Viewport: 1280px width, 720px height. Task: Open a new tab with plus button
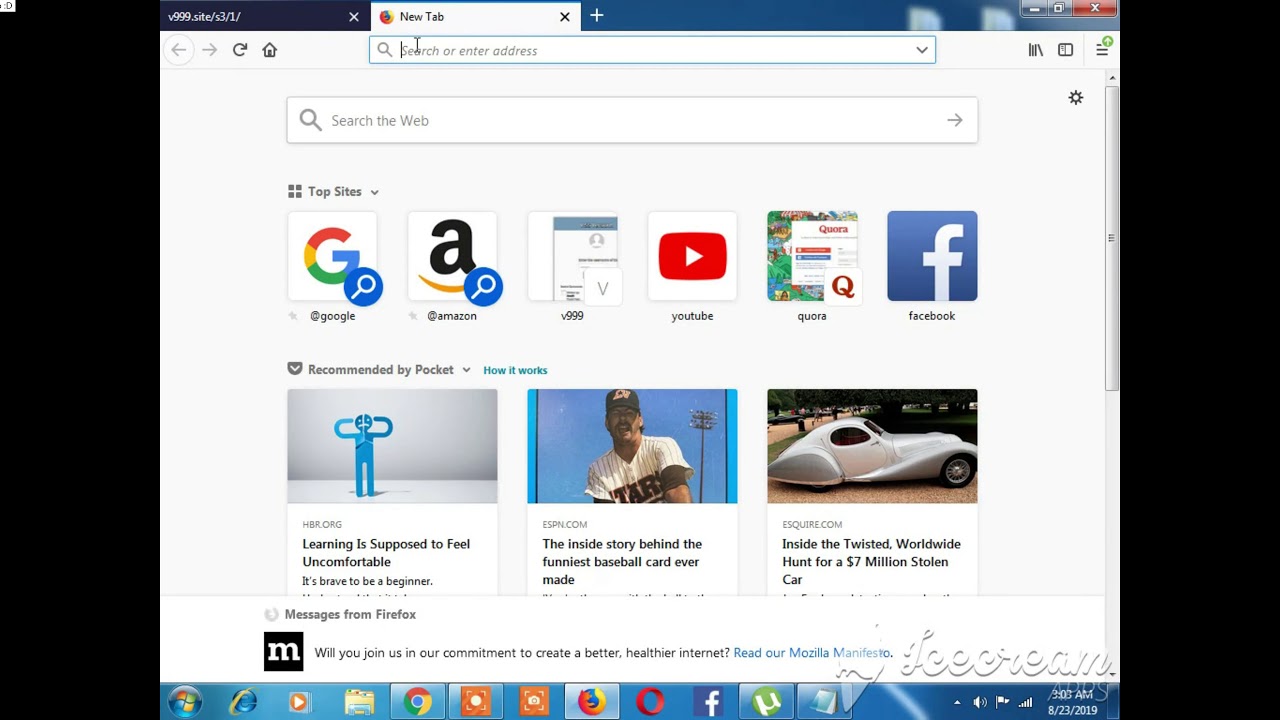(597, 16)
